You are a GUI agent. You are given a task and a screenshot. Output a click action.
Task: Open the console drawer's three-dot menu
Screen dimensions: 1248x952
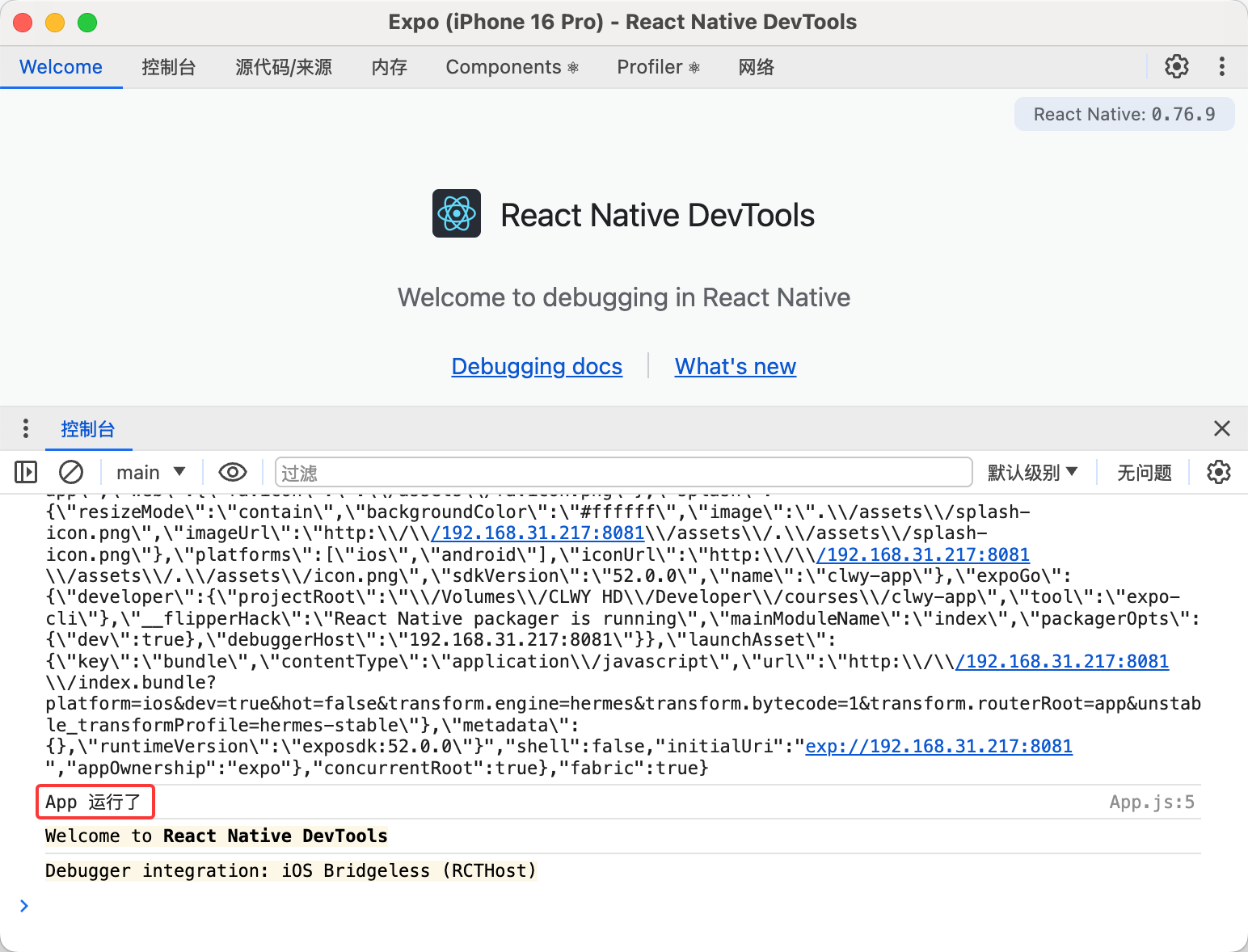point(26,428)
